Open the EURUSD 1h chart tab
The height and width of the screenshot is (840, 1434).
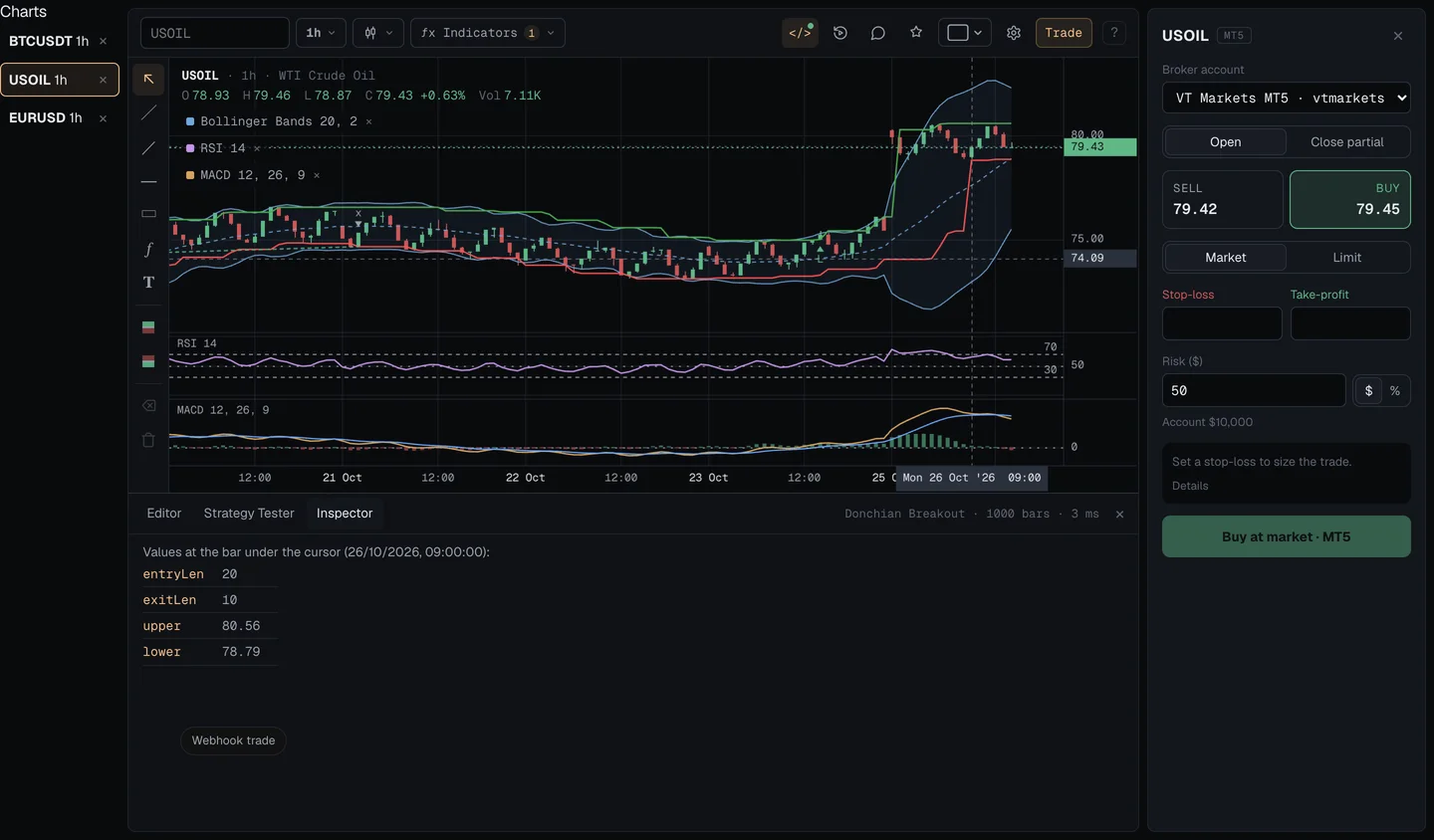point(46,117)
